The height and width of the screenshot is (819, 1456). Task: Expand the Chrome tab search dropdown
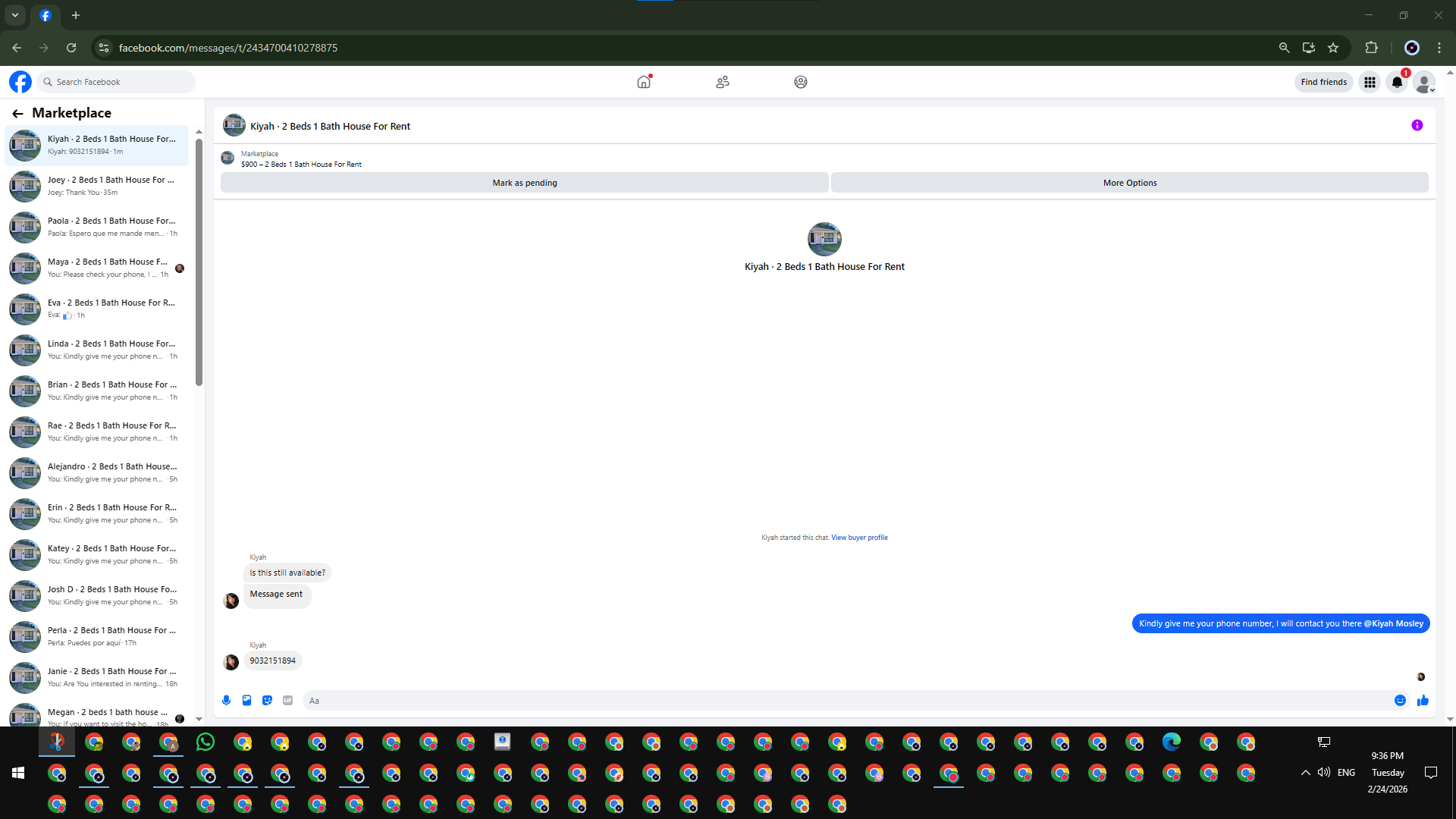pos(14,15)
